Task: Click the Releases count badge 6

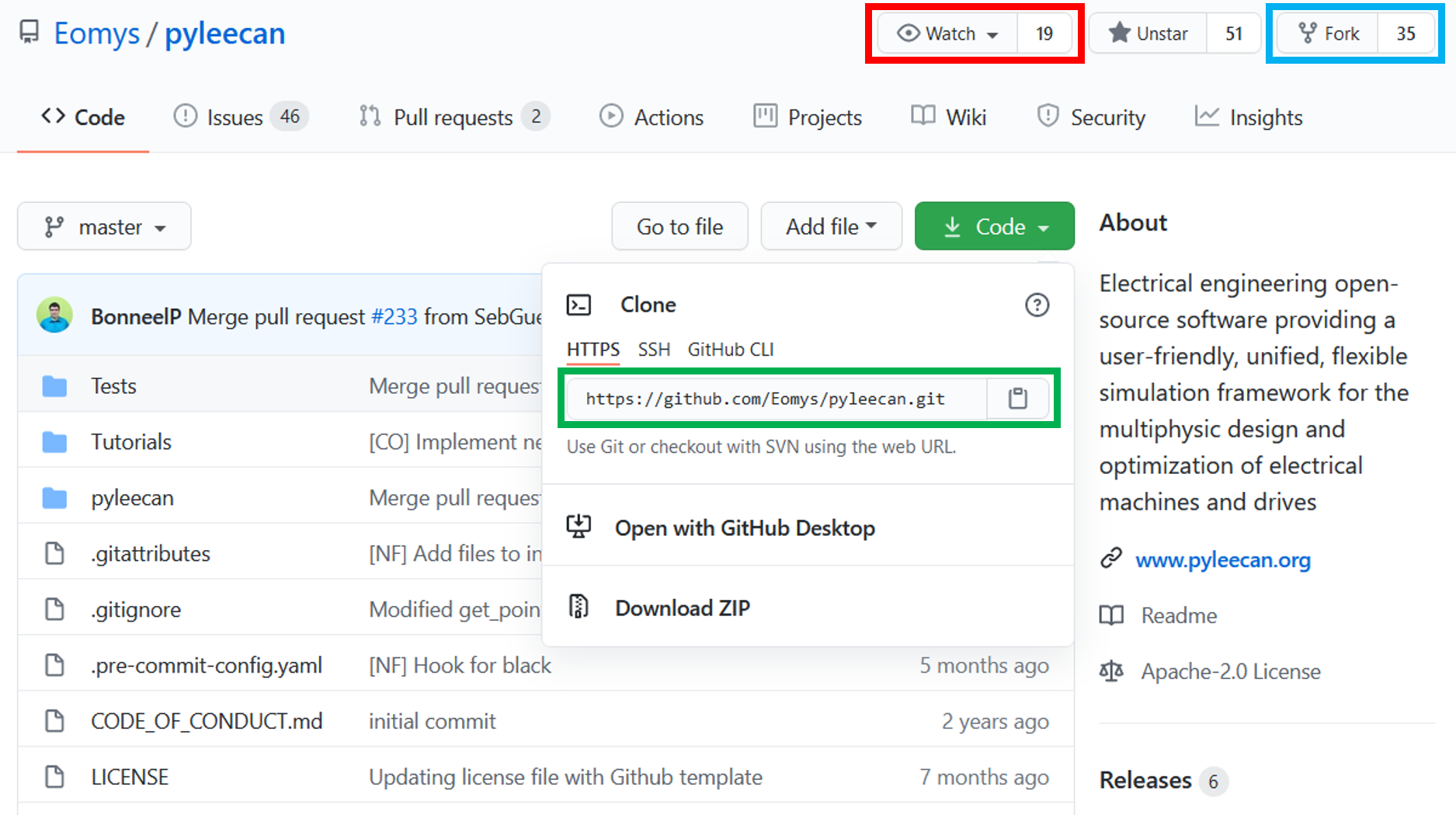Action: [1213, 781]
